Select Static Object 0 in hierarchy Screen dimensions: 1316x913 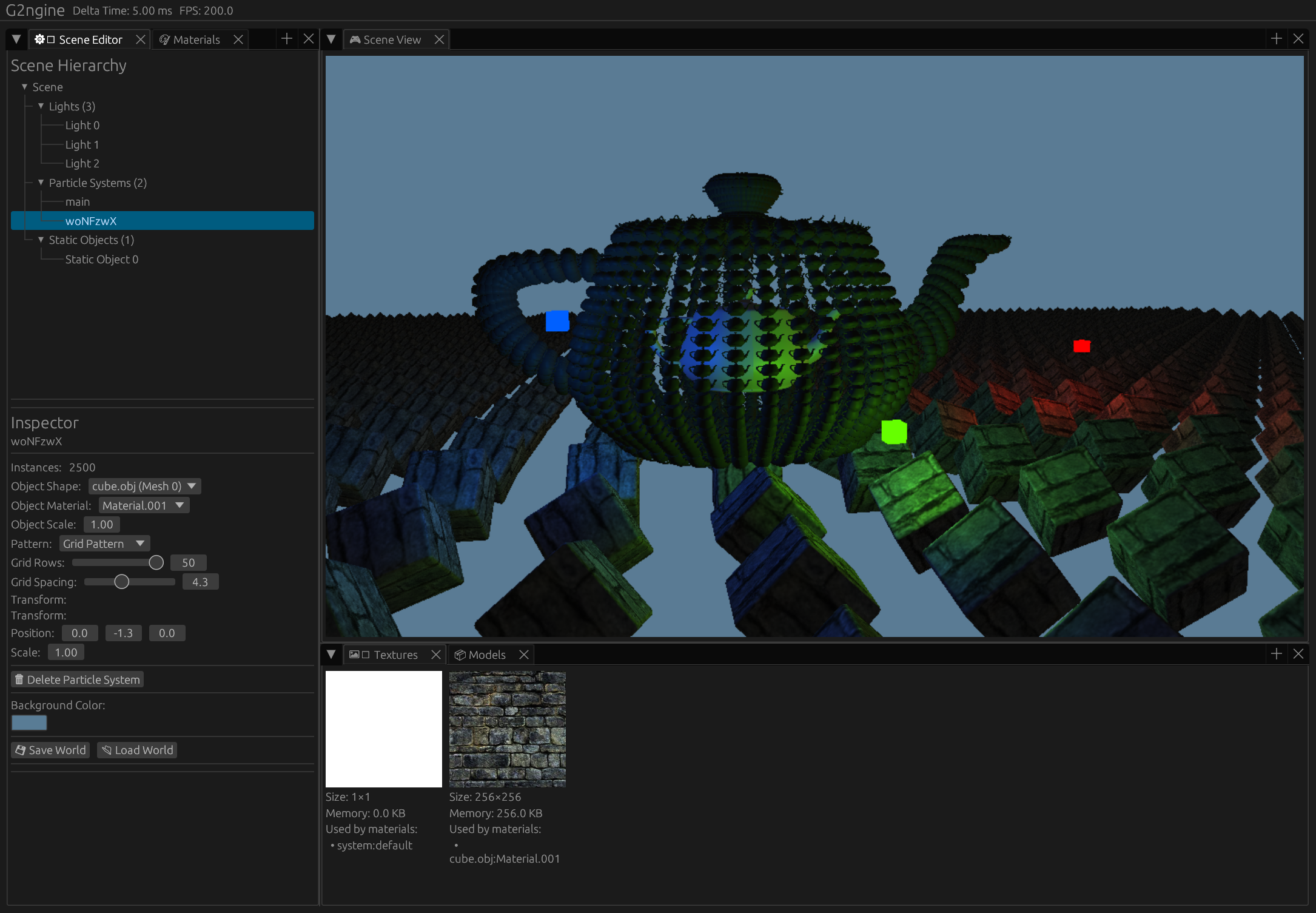click(102, 259)
